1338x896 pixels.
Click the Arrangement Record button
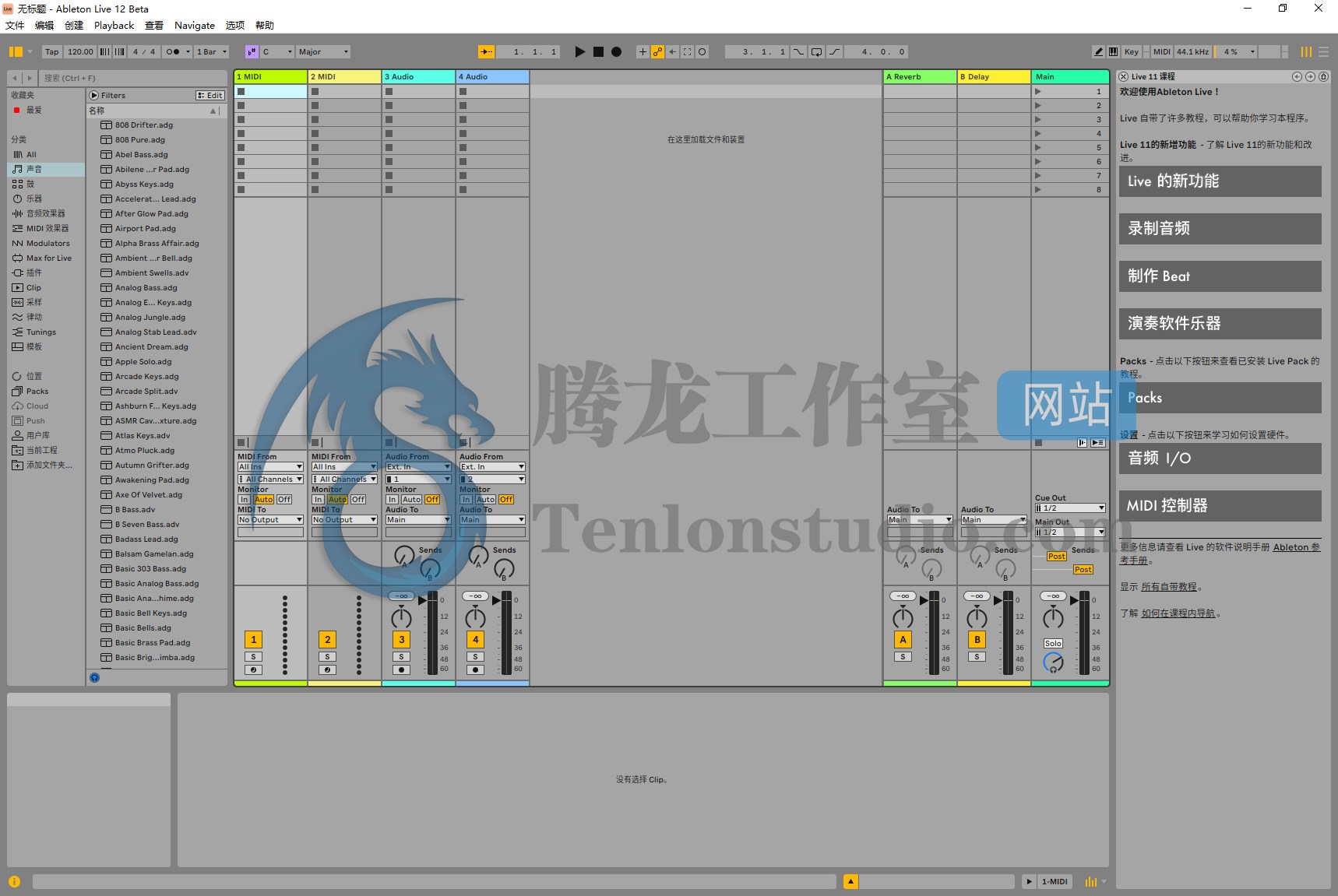pos(616,52)
